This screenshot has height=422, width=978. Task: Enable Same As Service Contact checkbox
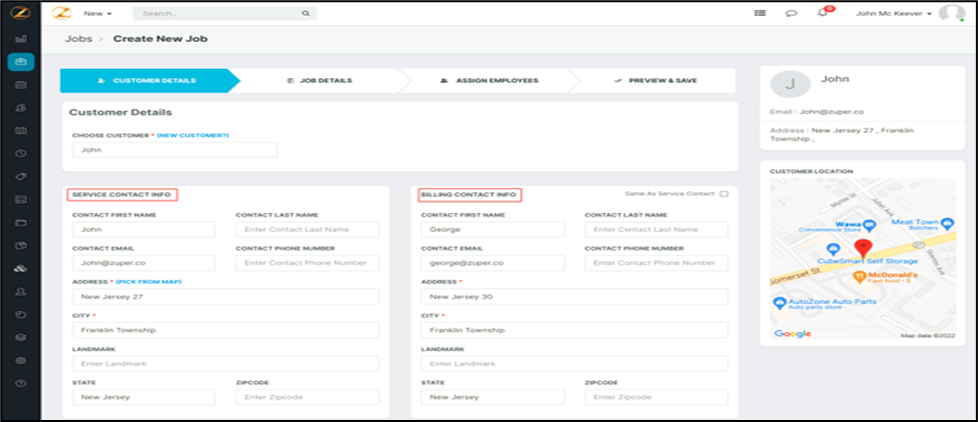(x=723, y=194)
